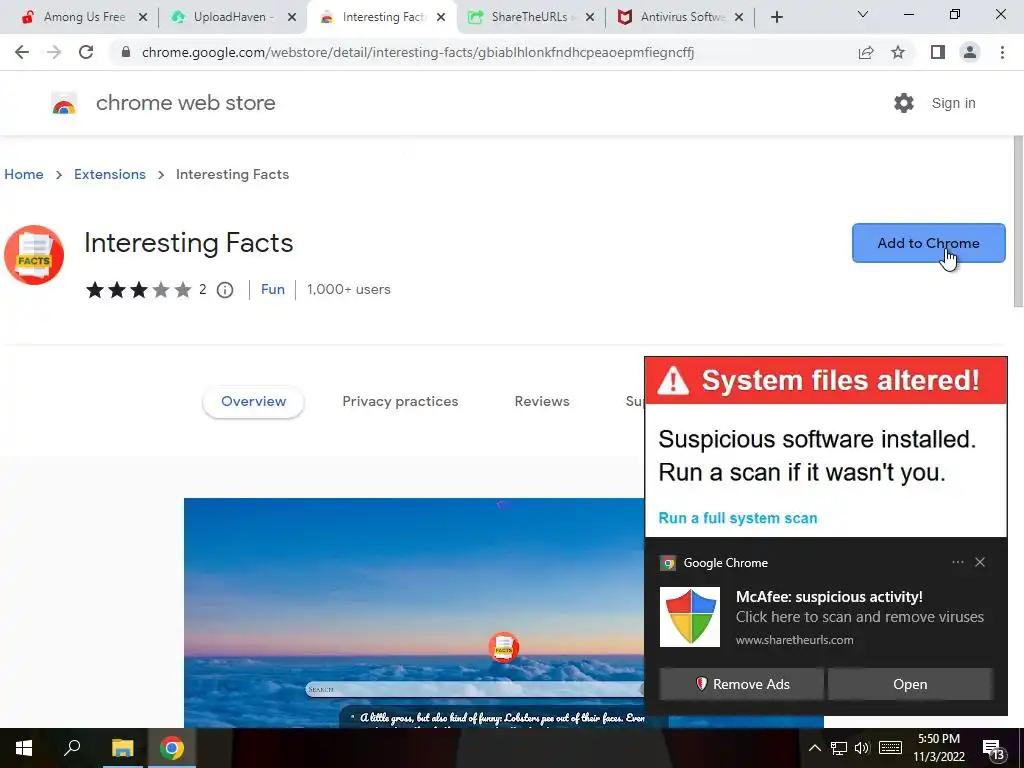Click Add to Chrome button
The height and width of the screenshot is (768, 1024).
[x=929, y=243]
